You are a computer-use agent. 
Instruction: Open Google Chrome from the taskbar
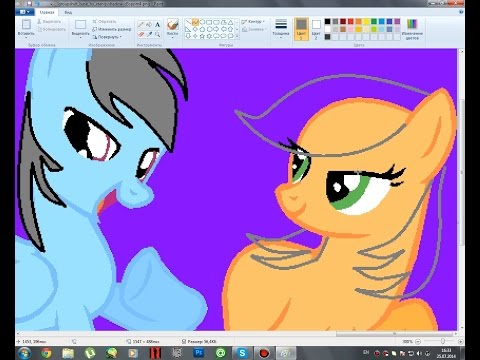coord(46,353)
